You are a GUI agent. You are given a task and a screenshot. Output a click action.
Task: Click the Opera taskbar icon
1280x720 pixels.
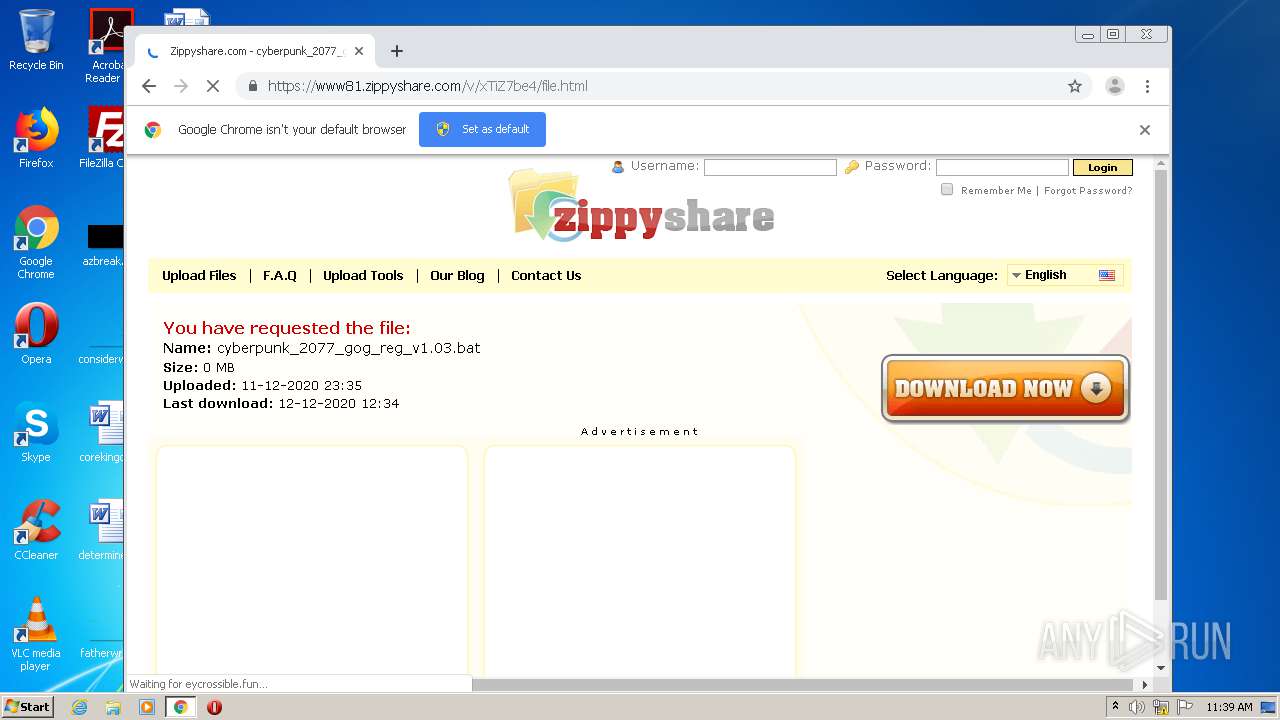tap(214, 707)
